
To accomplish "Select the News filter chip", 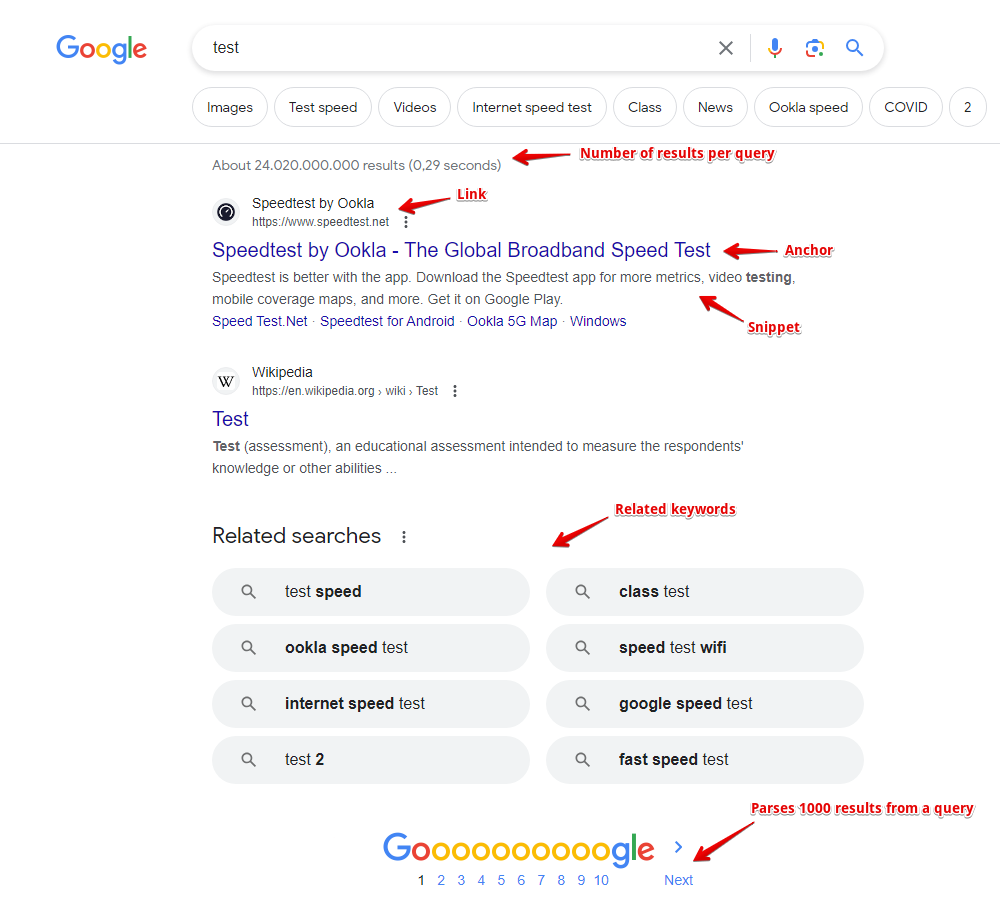I will [x=715, y=107].
